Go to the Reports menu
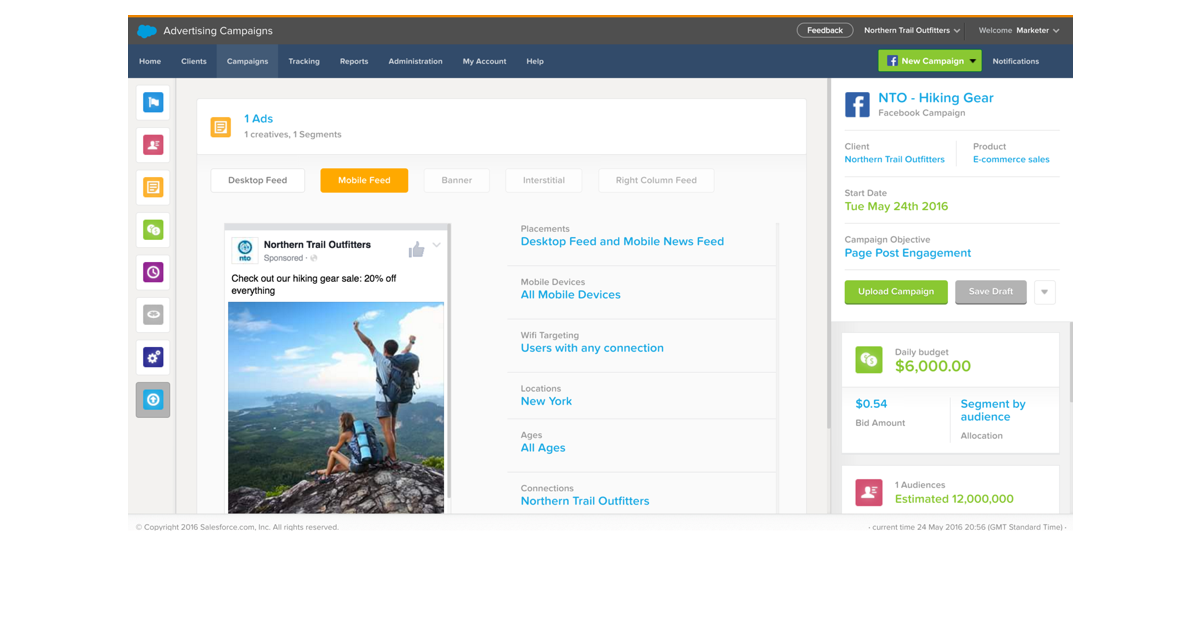 (354, 61)
